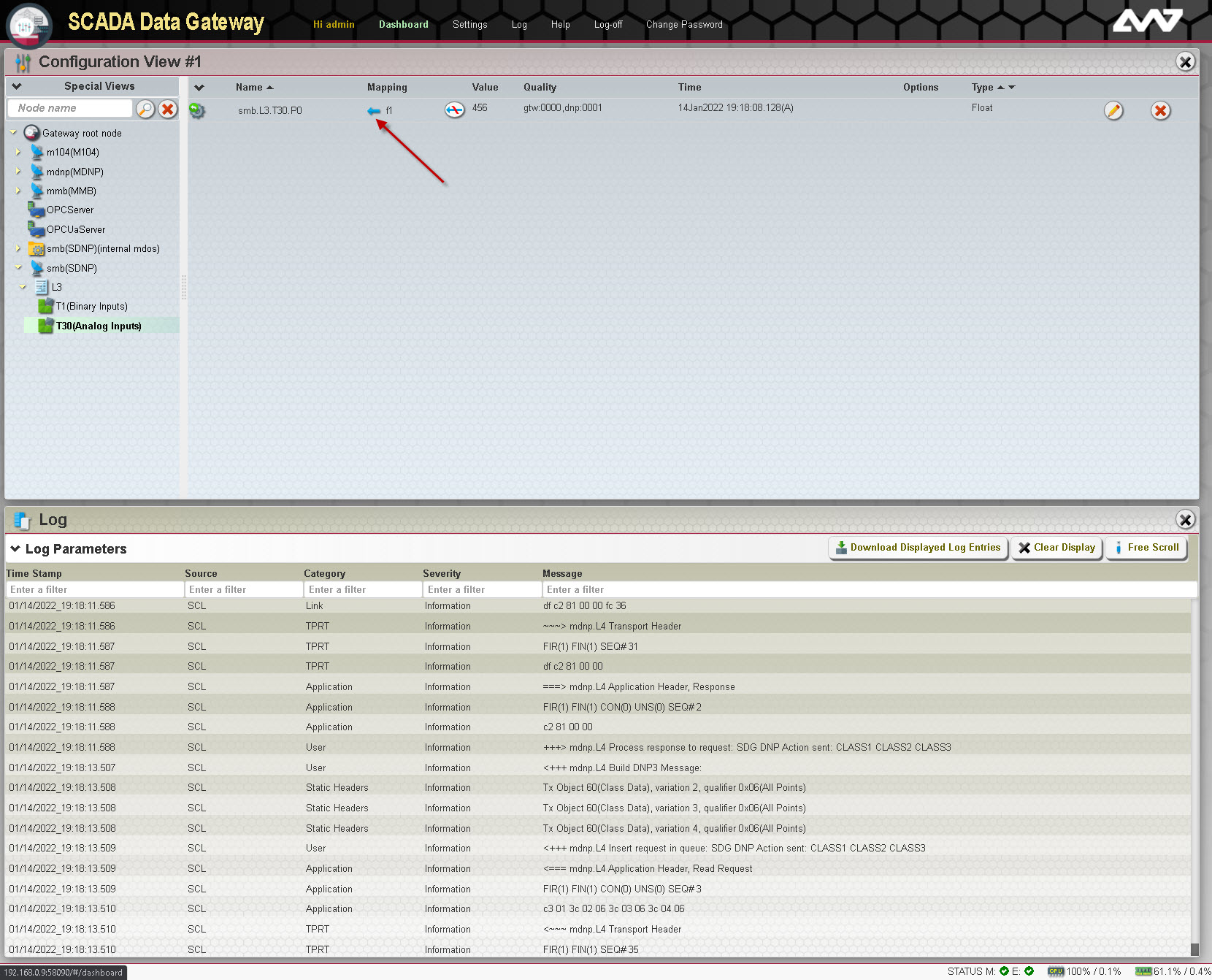
Task: Collapse the Log Parameters section
Action: [15, 548]
